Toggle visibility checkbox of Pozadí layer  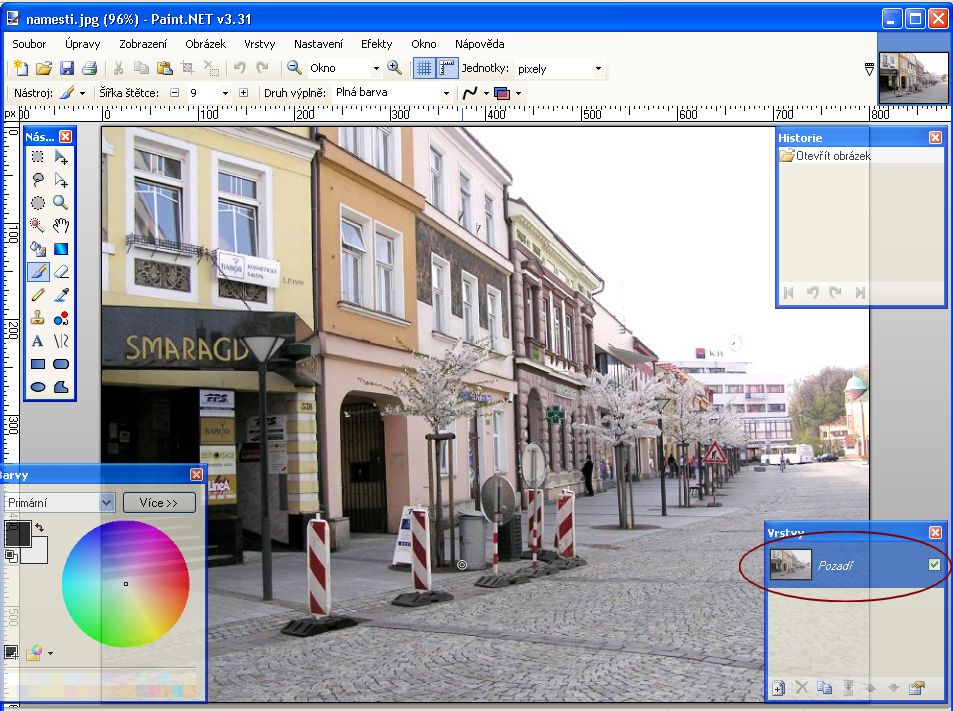(934, 566)
